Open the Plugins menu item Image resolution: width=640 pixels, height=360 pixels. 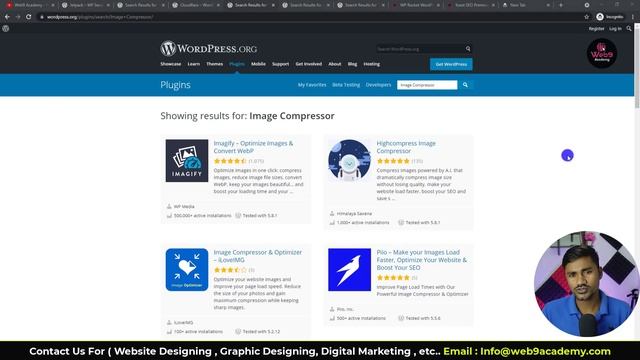(237, 64)
